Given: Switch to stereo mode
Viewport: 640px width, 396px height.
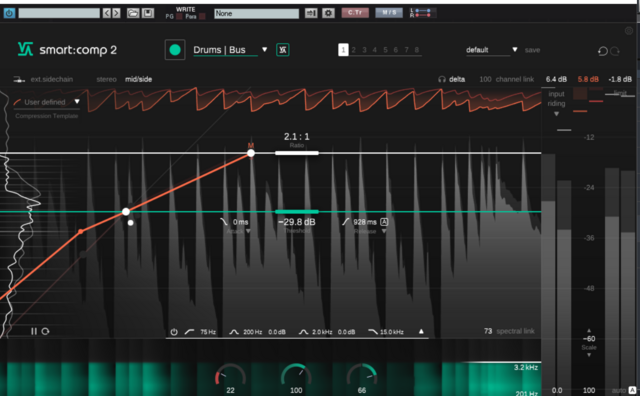Looking at the screenshot, I should 107,79.
